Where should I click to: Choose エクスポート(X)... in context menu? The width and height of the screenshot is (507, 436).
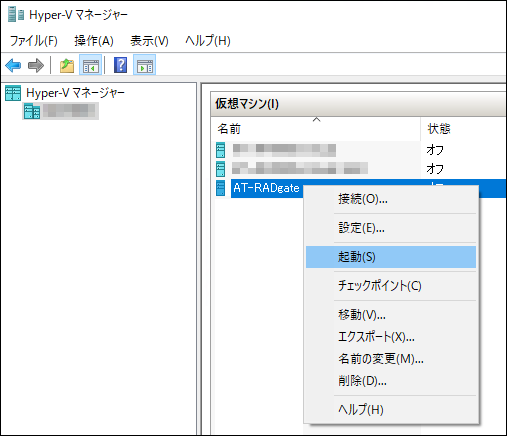pyautogui.click(x=391, y=337)
